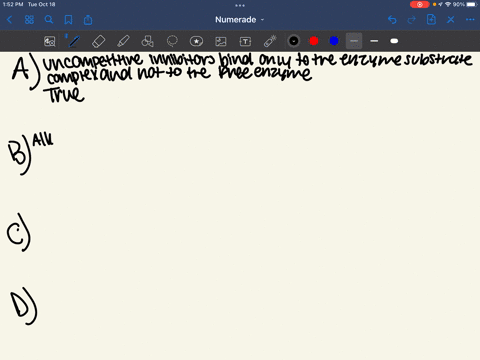Select the medium stroke width

coord(374,41)
